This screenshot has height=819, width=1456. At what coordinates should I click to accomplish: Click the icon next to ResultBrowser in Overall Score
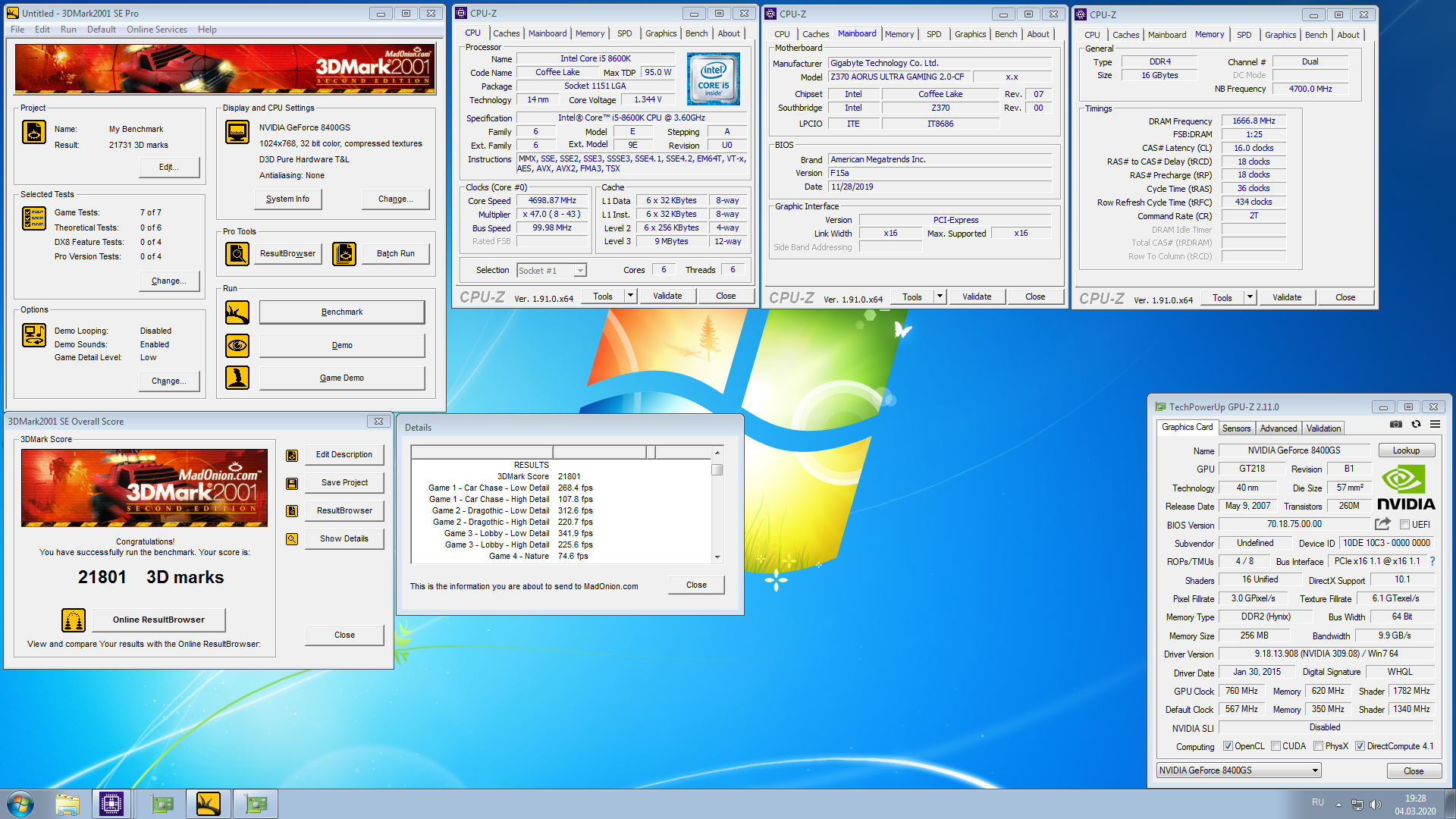(x=291, y=511)
